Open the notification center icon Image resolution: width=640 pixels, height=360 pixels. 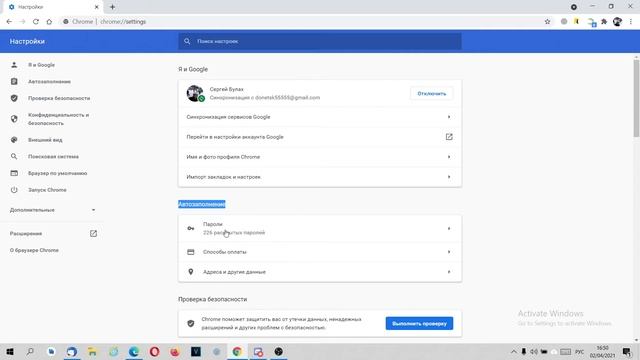click(x=627, y=351)
